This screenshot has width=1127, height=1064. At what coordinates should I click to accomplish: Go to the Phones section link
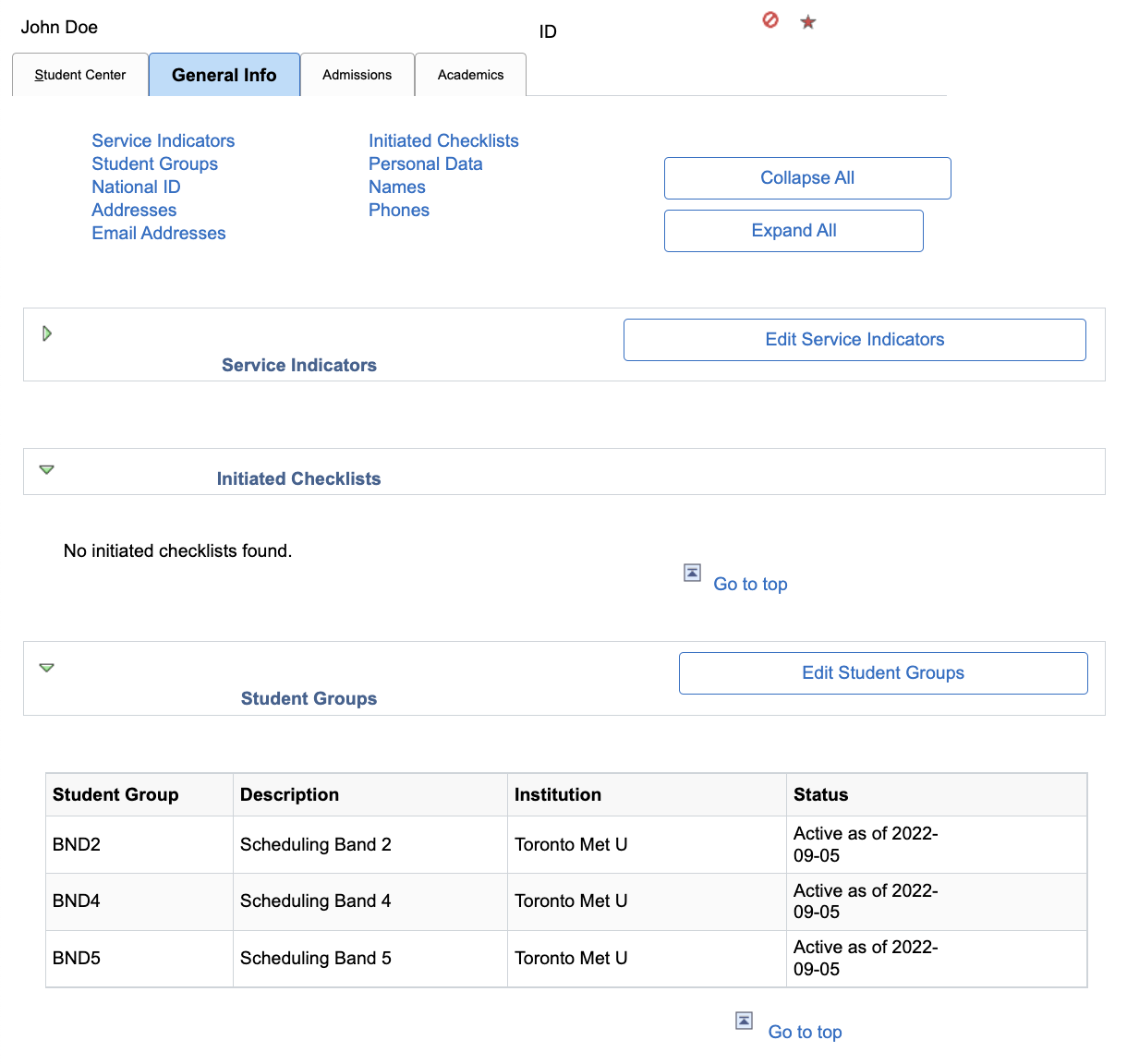click(398, 211)
